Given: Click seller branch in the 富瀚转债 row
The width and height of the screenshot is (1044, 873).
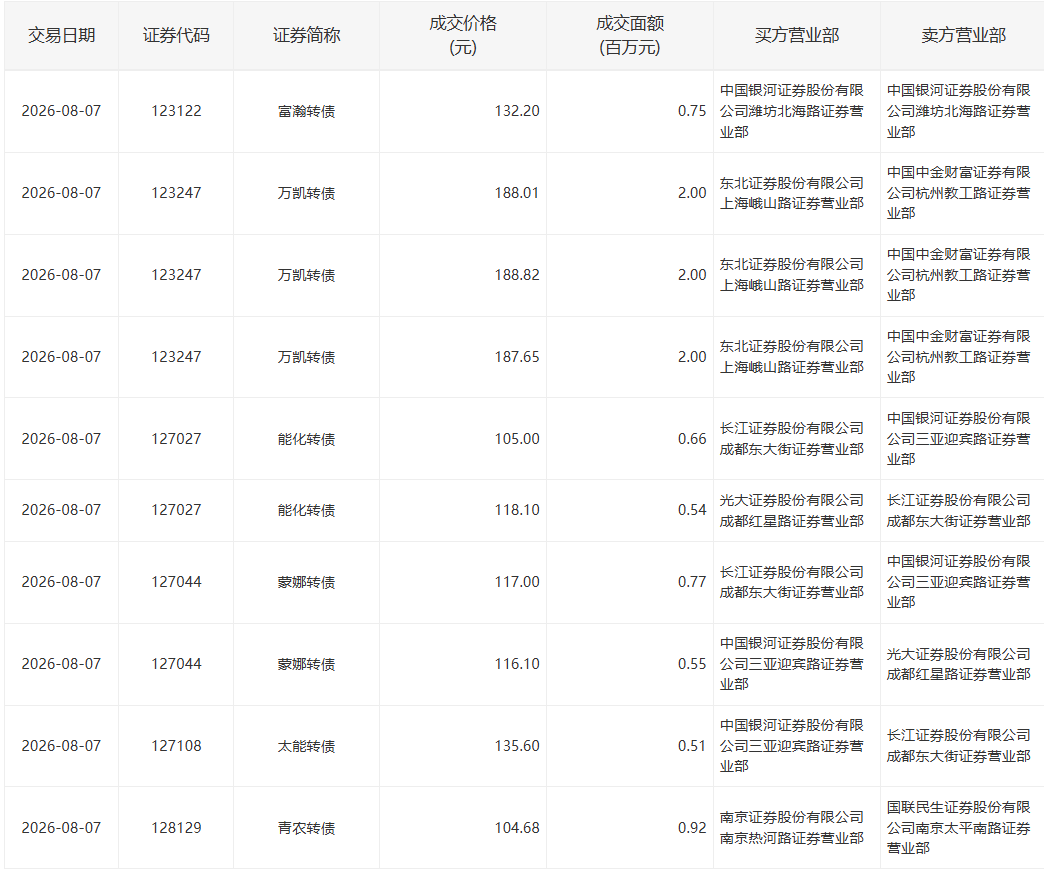Looking at the screenshot, I should 958,111.
